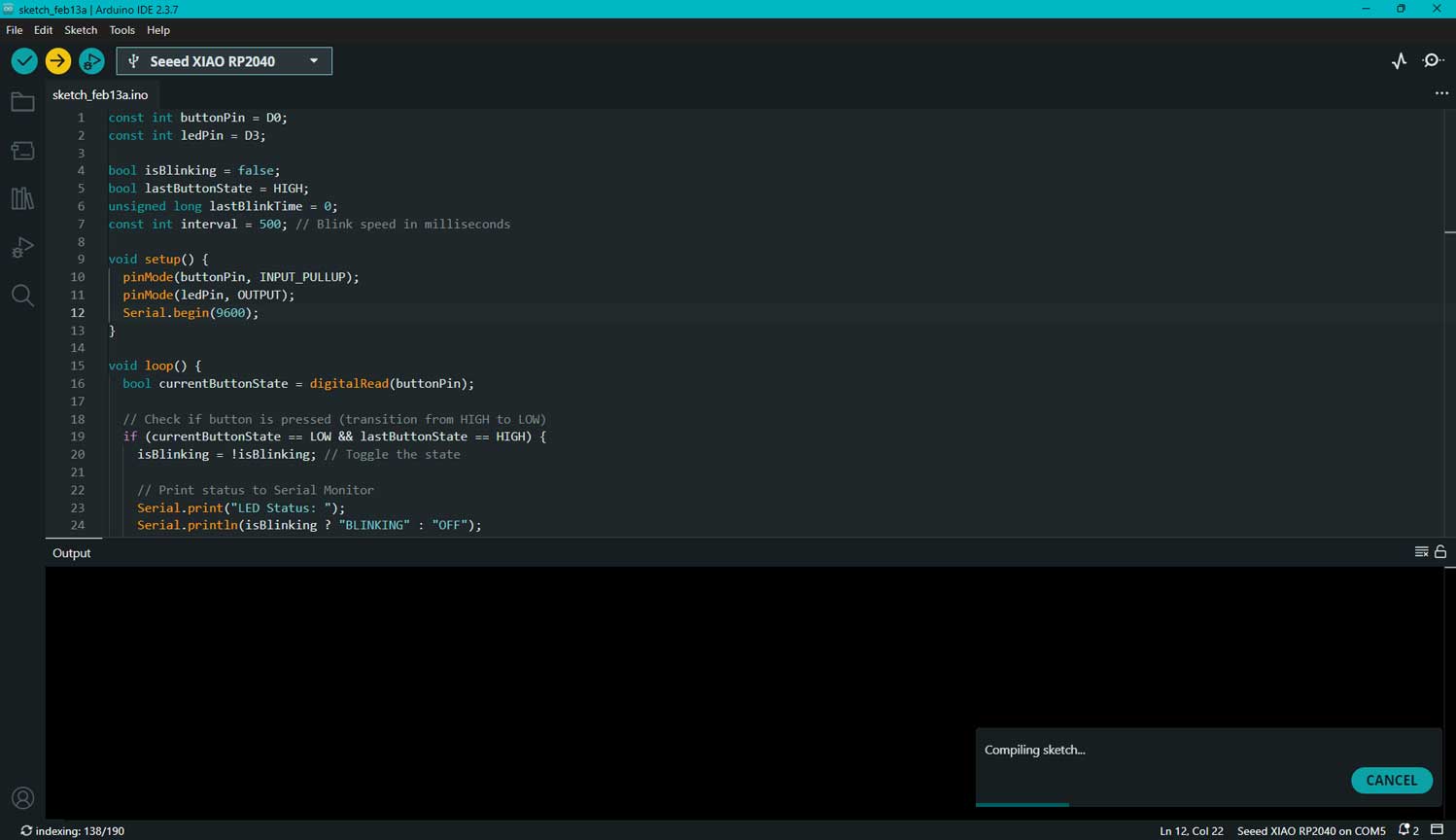Open the Seeed XIAO RP2040 board selector
Viewport: 1456px width, 840px height.
point(225,61)
